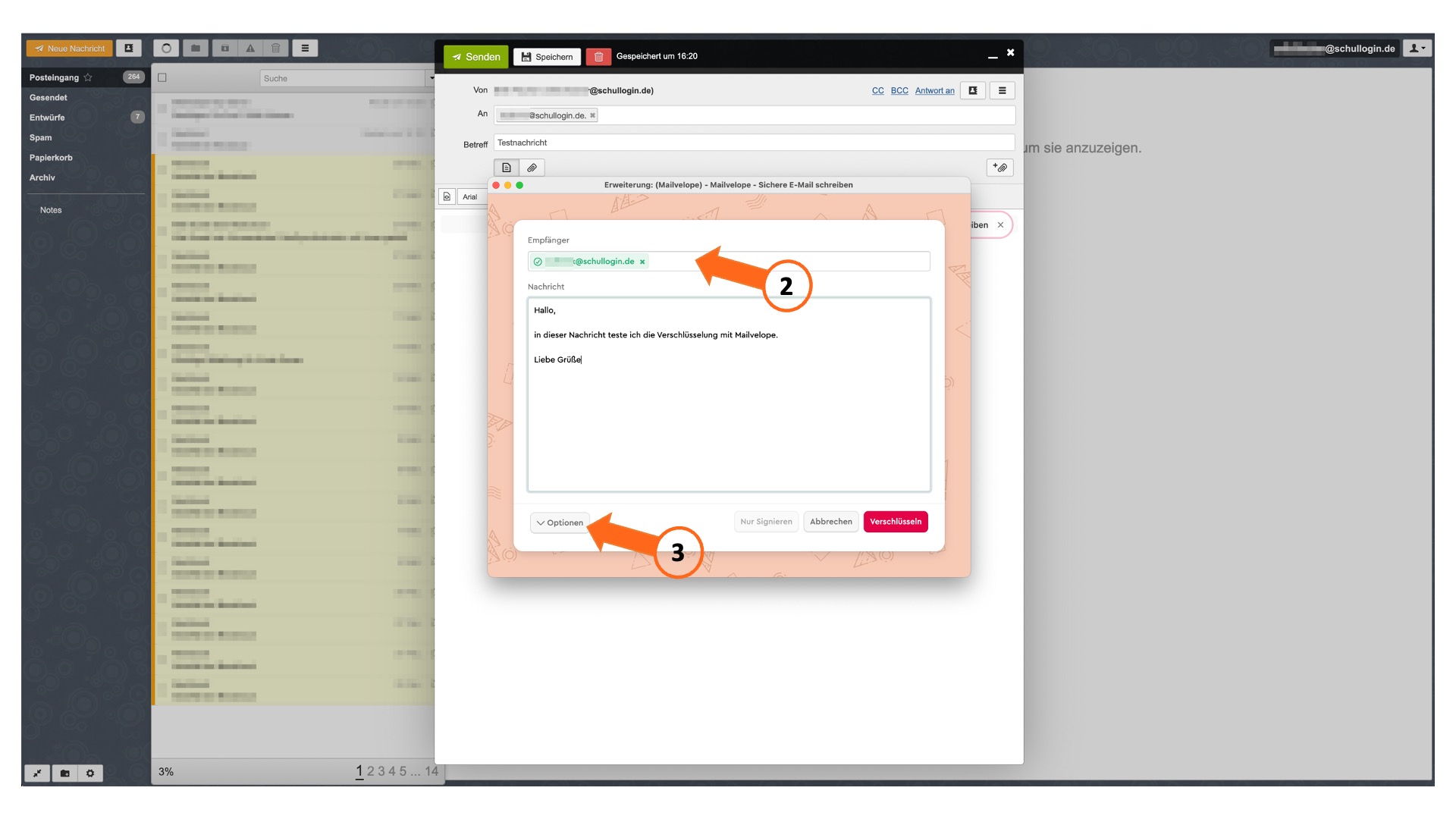Click the red discard draft trash button
This screenshot has height=819, width=1456.
tap(598, 57)
